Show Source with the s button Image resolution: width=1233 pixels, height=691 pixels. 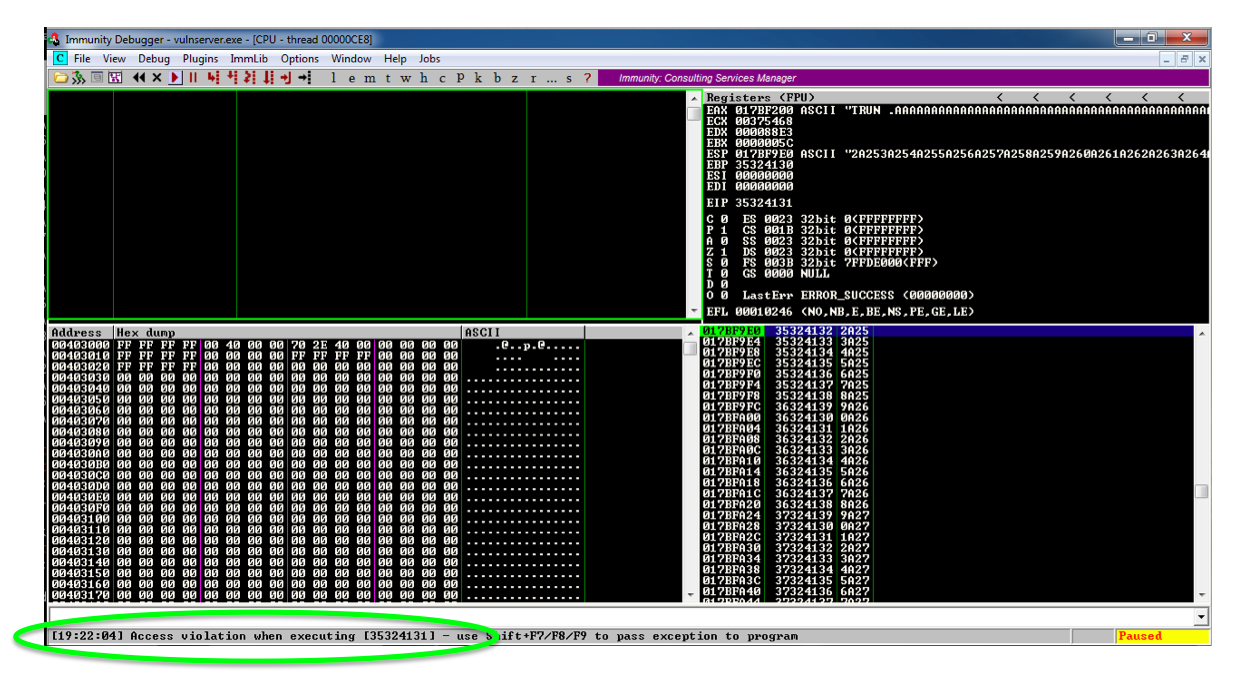[x=569, y=78]
